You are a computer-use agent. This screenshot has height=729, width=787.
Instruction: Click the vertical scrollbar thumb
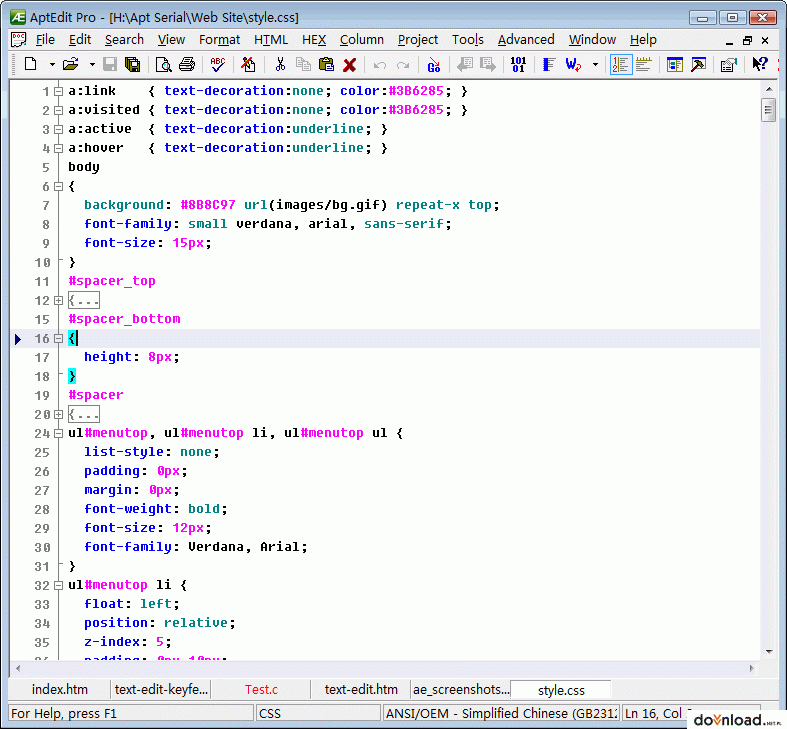point(768,110)
